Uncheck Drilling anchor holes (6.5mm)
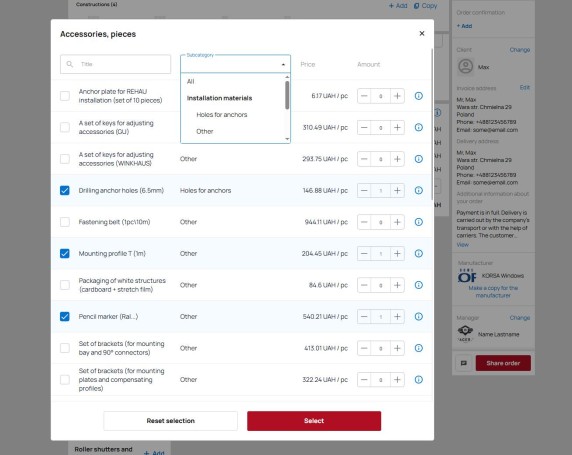 pos(65,190)
